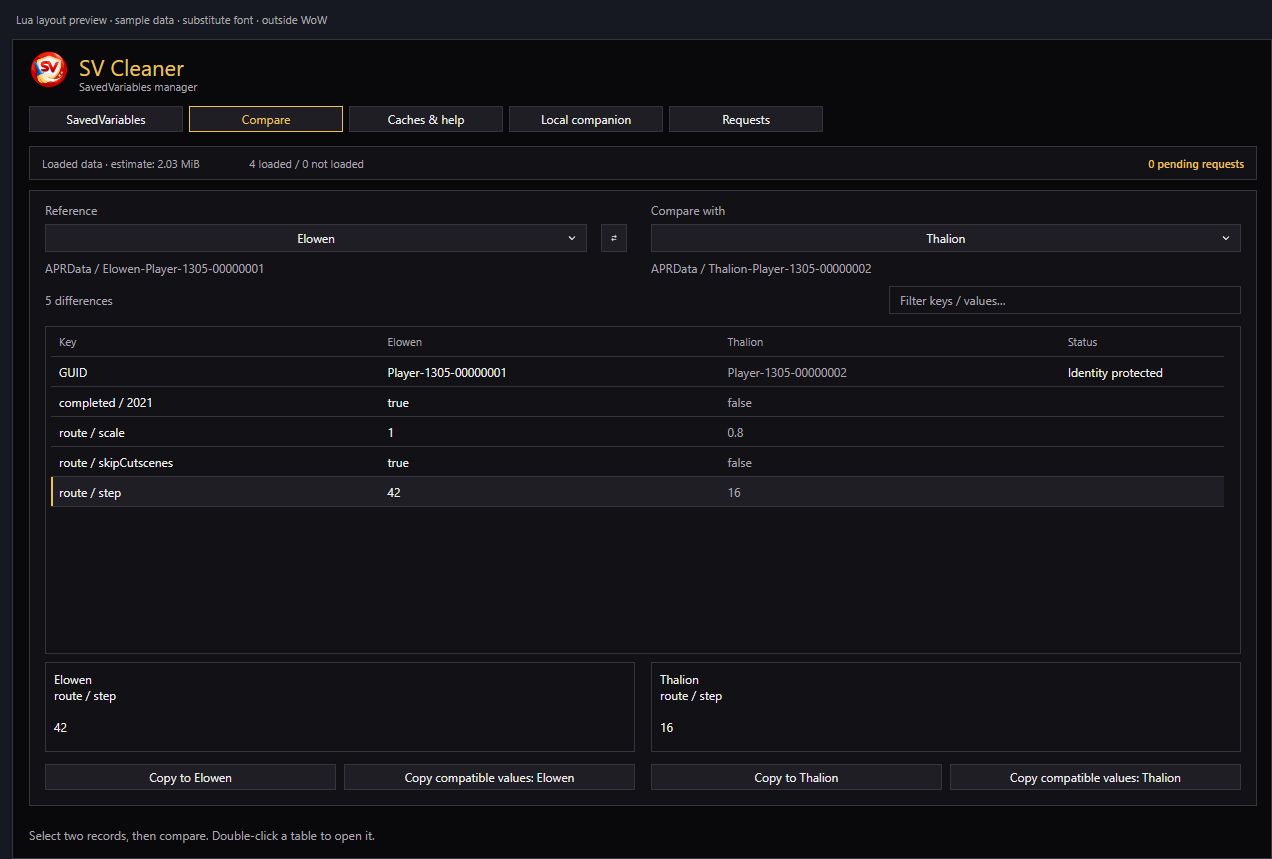Switch to the Local companion tab

point(586,119)
